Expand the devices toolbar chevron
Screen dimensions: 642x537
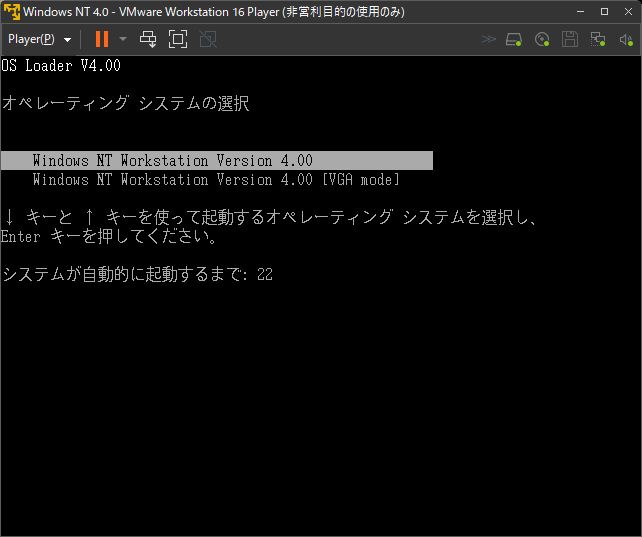(x=488, y=39)
